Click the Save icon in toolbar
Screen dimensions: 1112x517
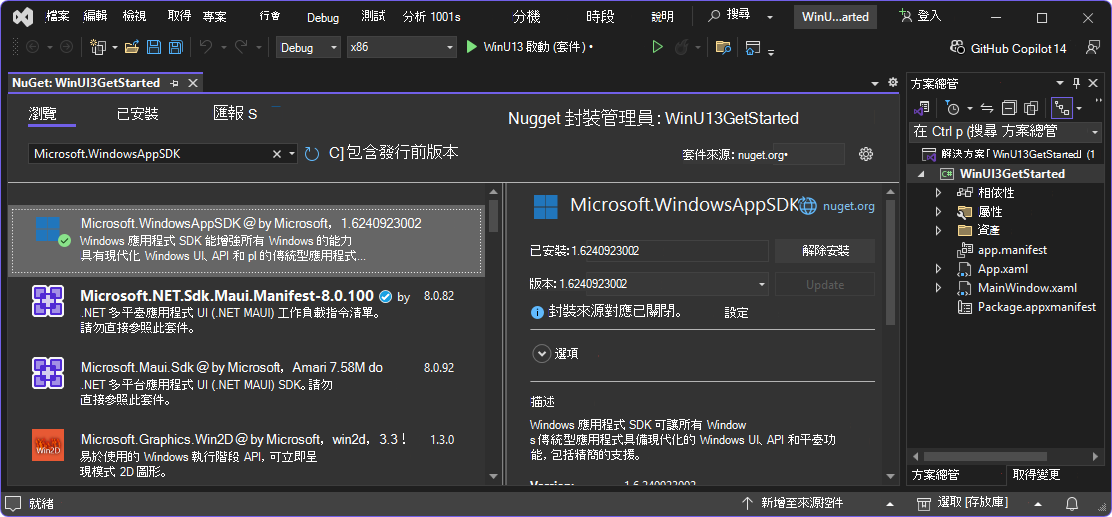154,48
